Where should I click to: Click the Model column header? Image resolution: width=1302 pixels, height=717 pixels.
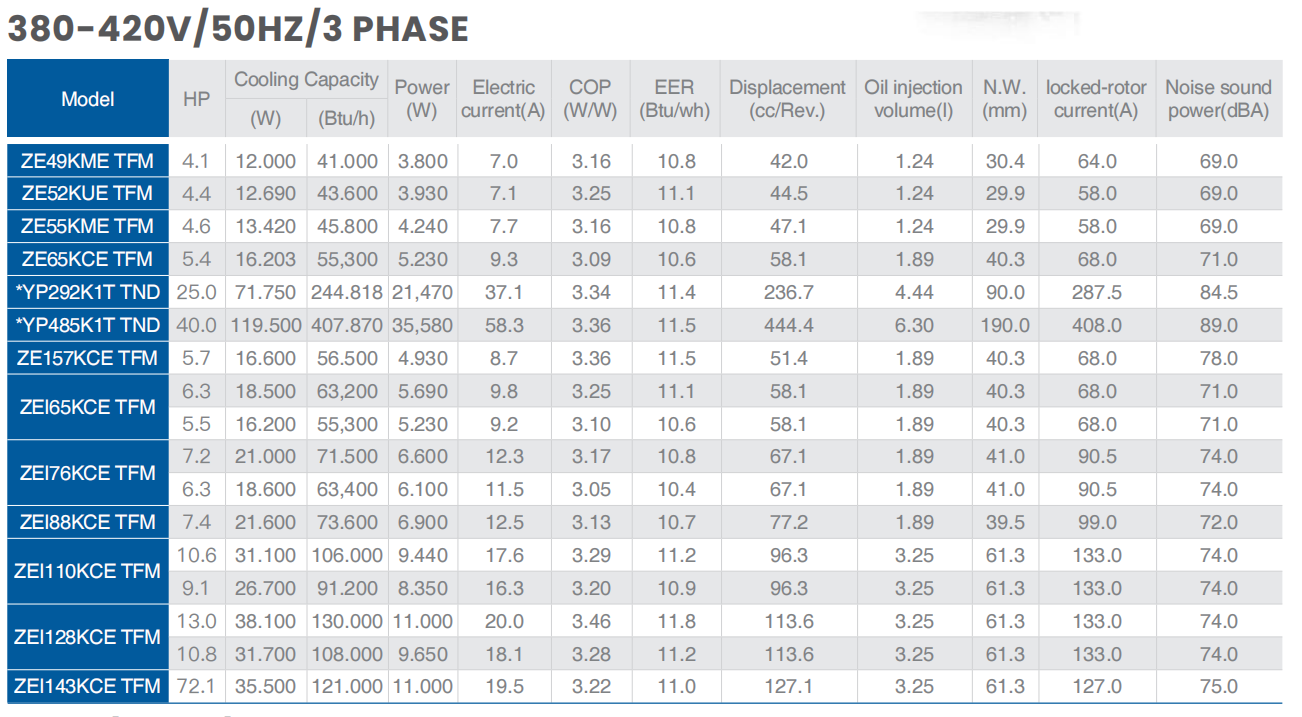[88, 99]
